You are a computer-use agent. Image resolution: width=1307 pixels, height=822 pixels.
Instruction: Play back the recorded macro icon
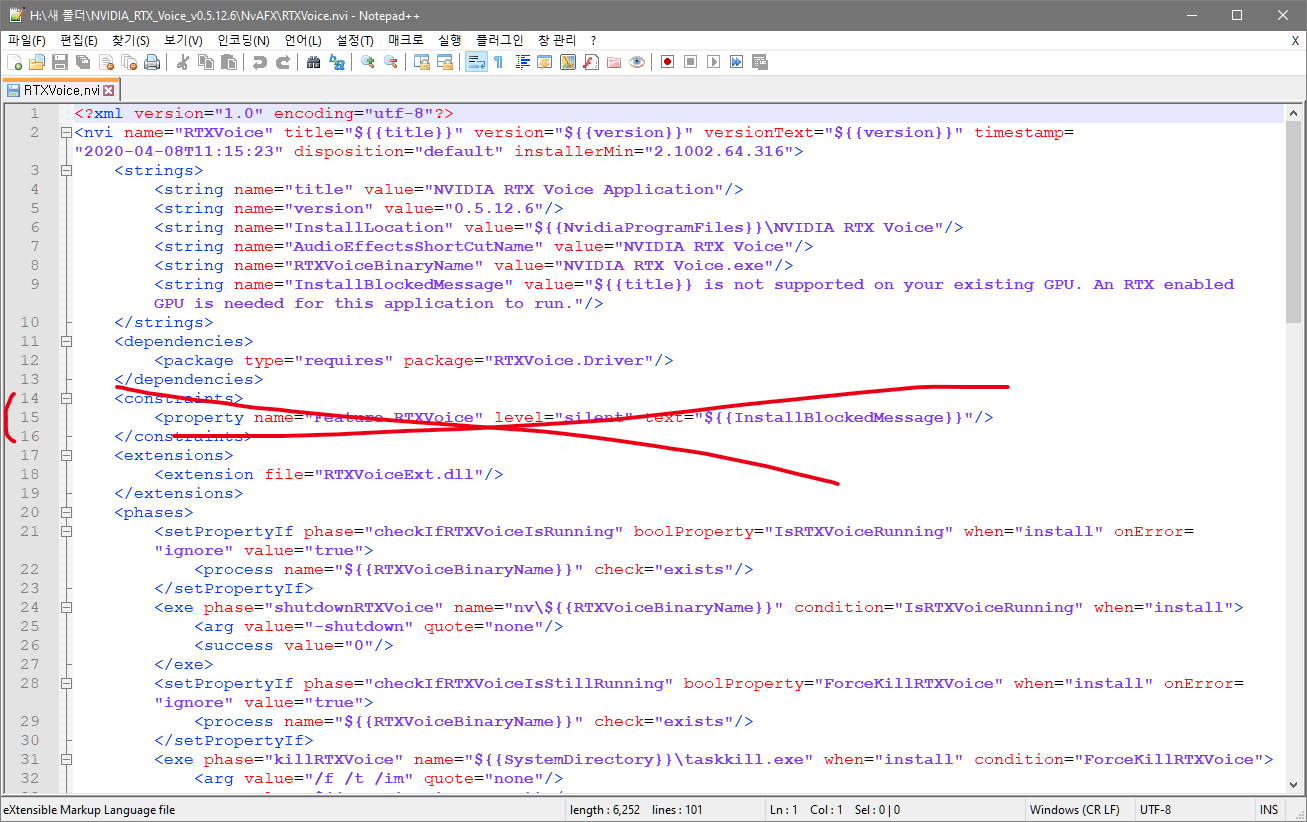pos(713,62)
